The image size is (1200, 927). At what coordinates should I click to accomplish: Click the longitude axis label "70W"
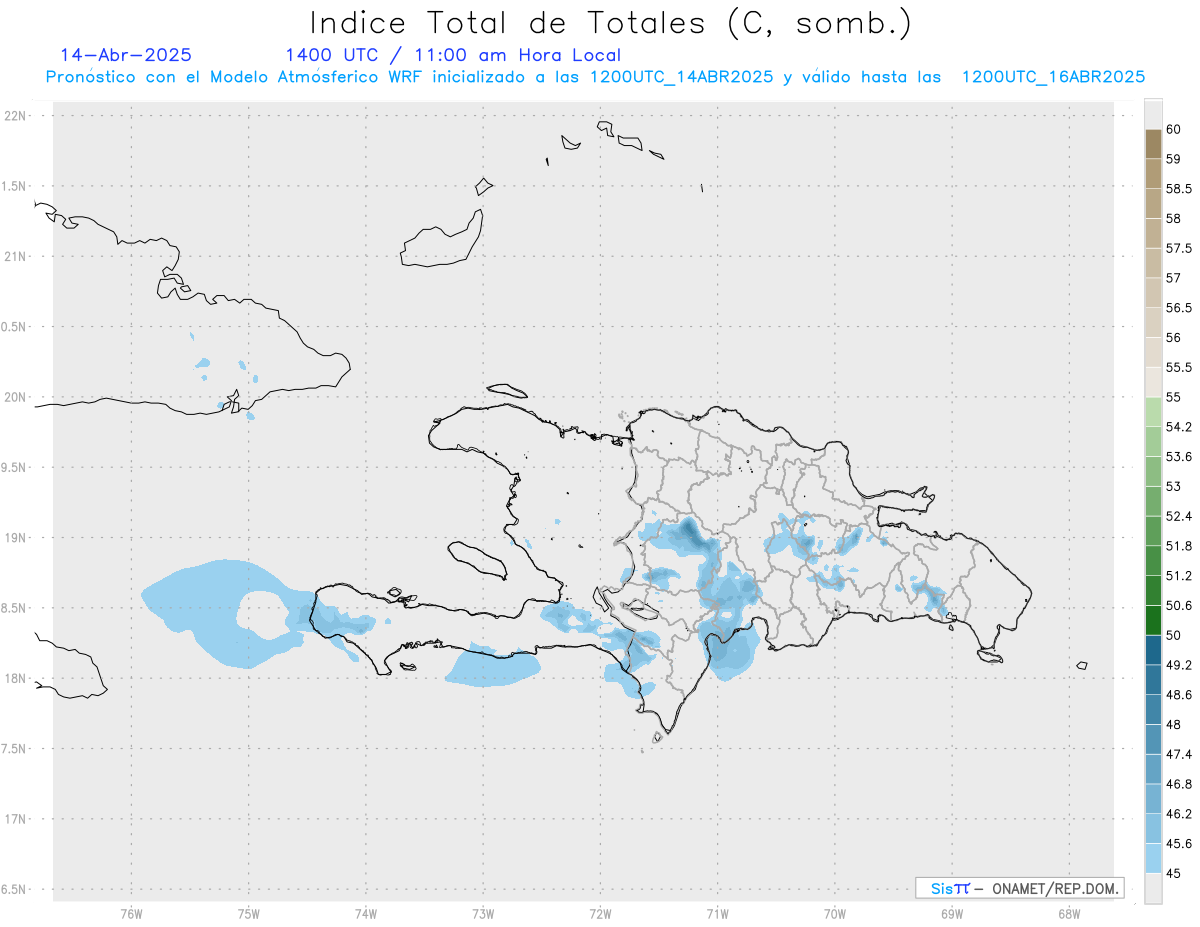(835, 913)
